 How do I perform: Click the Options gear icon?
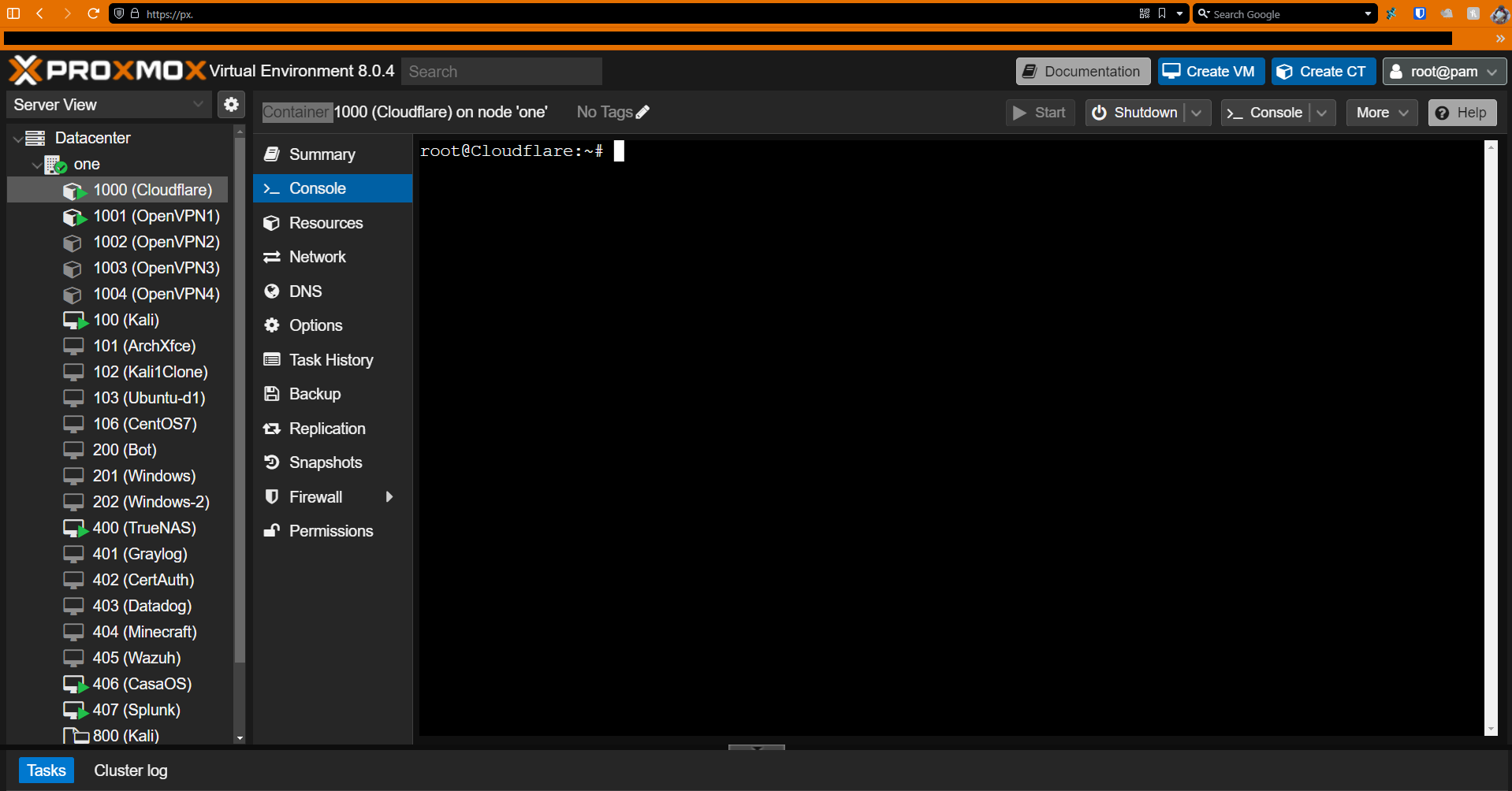(x=272, y=325)
